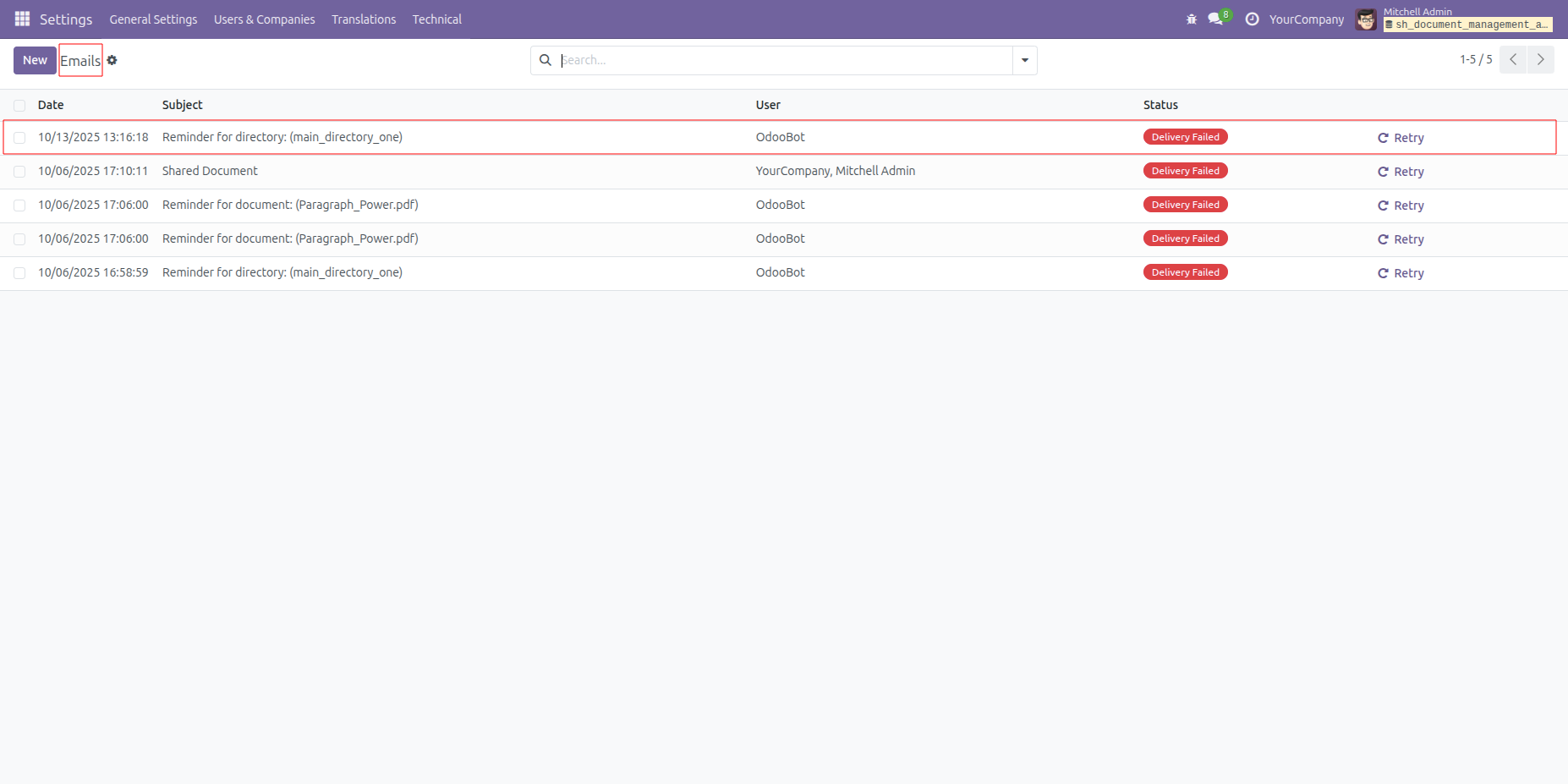
Task: Open the activities clock icon
Action: point(1252,19)
